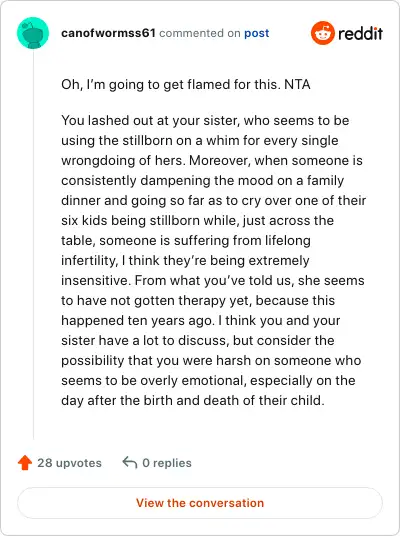Click final line "day after the birth and death"

point(193,400)
